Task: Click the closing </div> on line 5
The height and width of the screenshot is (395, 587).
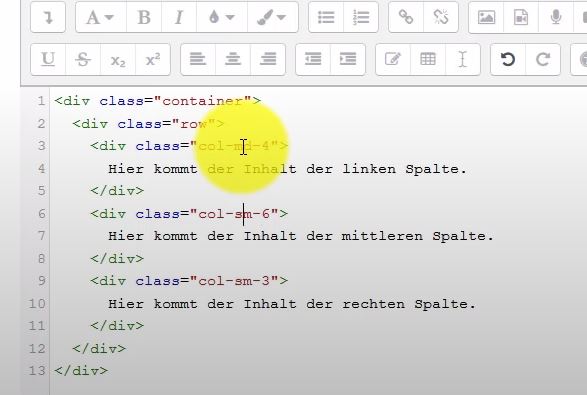Action: [x=117, y=191]
